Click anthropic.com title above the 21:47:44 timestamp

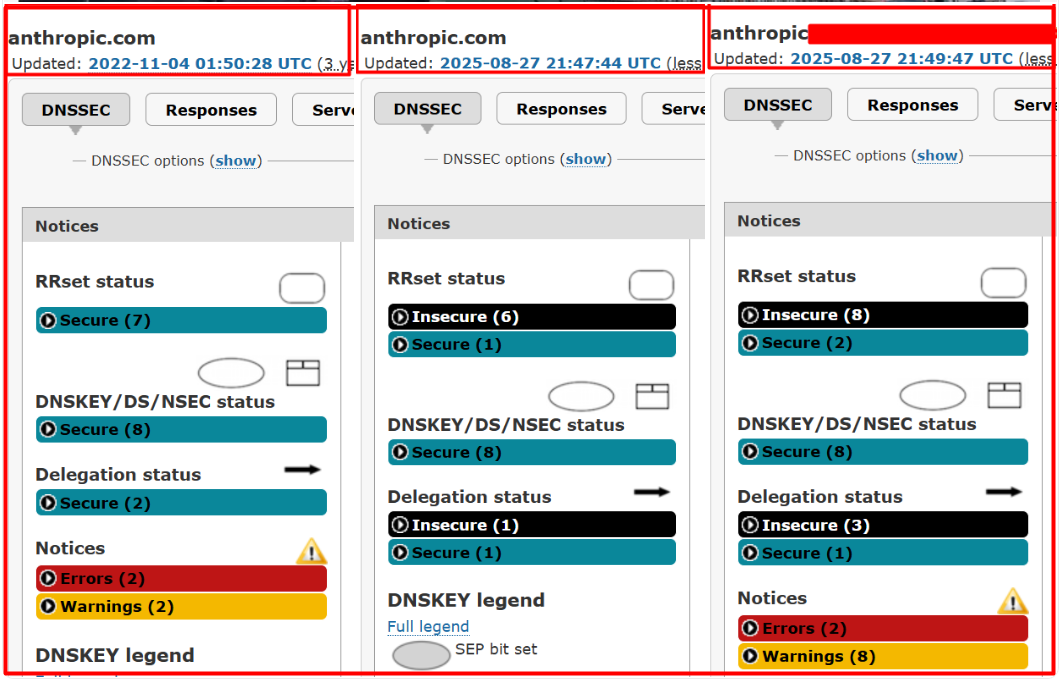[x=434, y=37]
